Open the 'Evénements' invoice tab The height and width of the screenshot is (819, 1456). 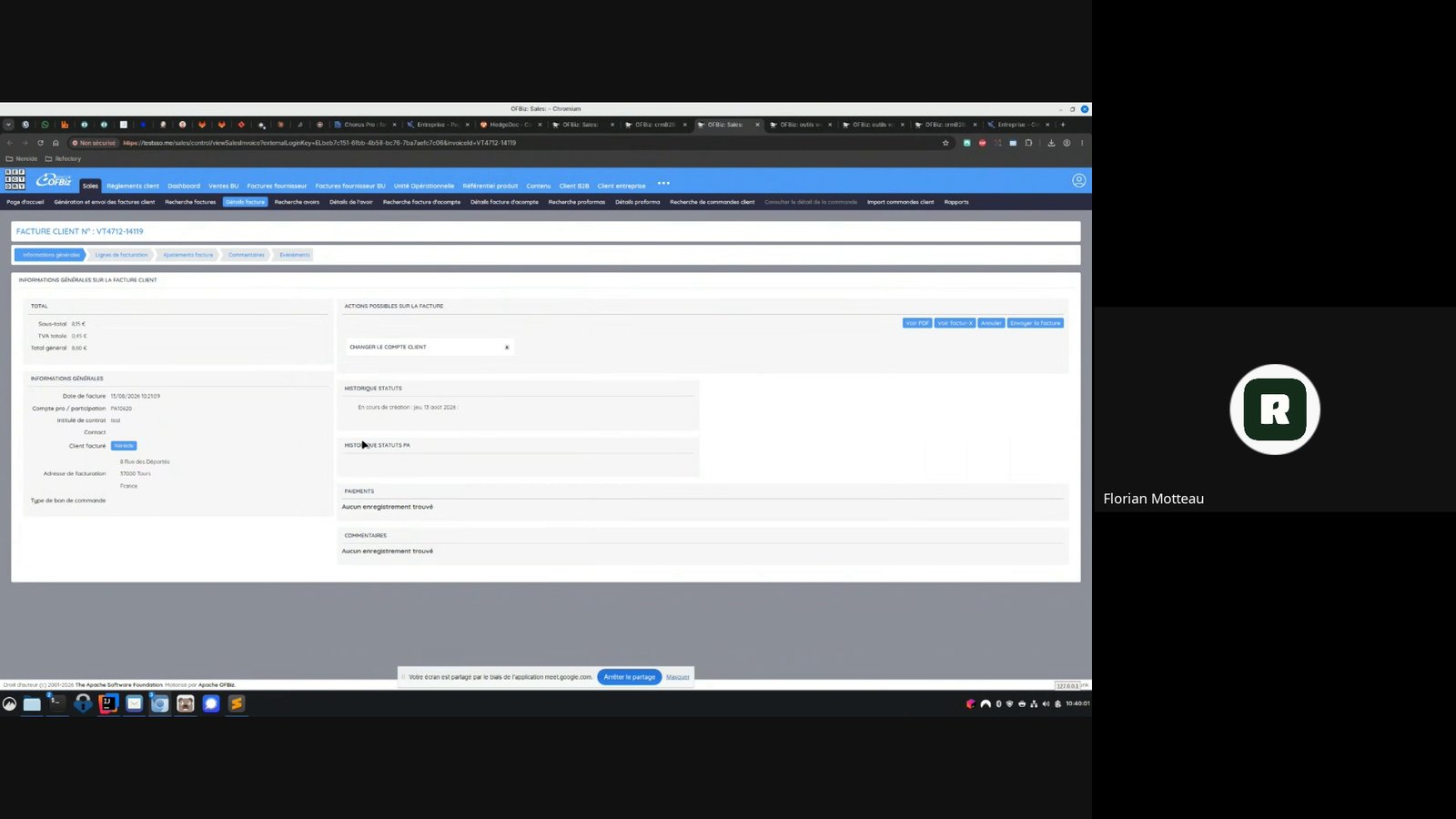[x=294, y=255]
